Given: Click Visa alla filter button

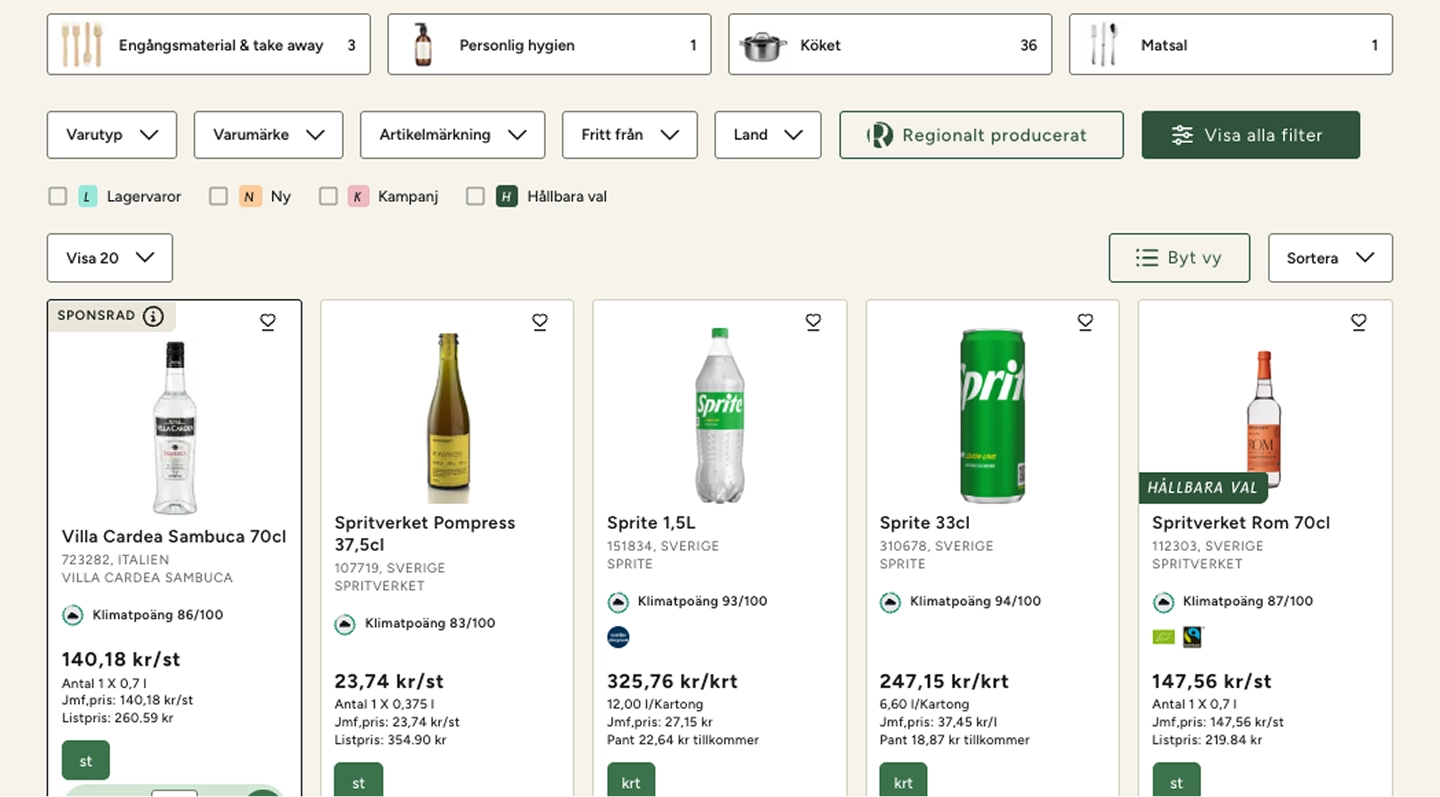Looking at the screenshot, I should [1251, 135].
